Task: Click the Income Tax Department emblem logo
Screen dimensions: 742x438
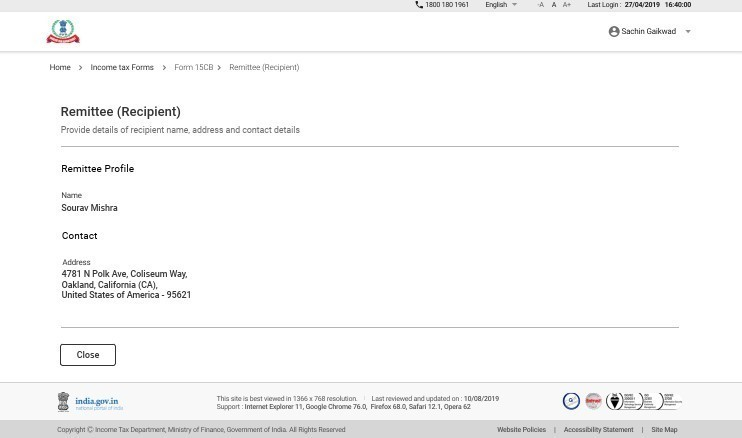Action: point(62,32)
